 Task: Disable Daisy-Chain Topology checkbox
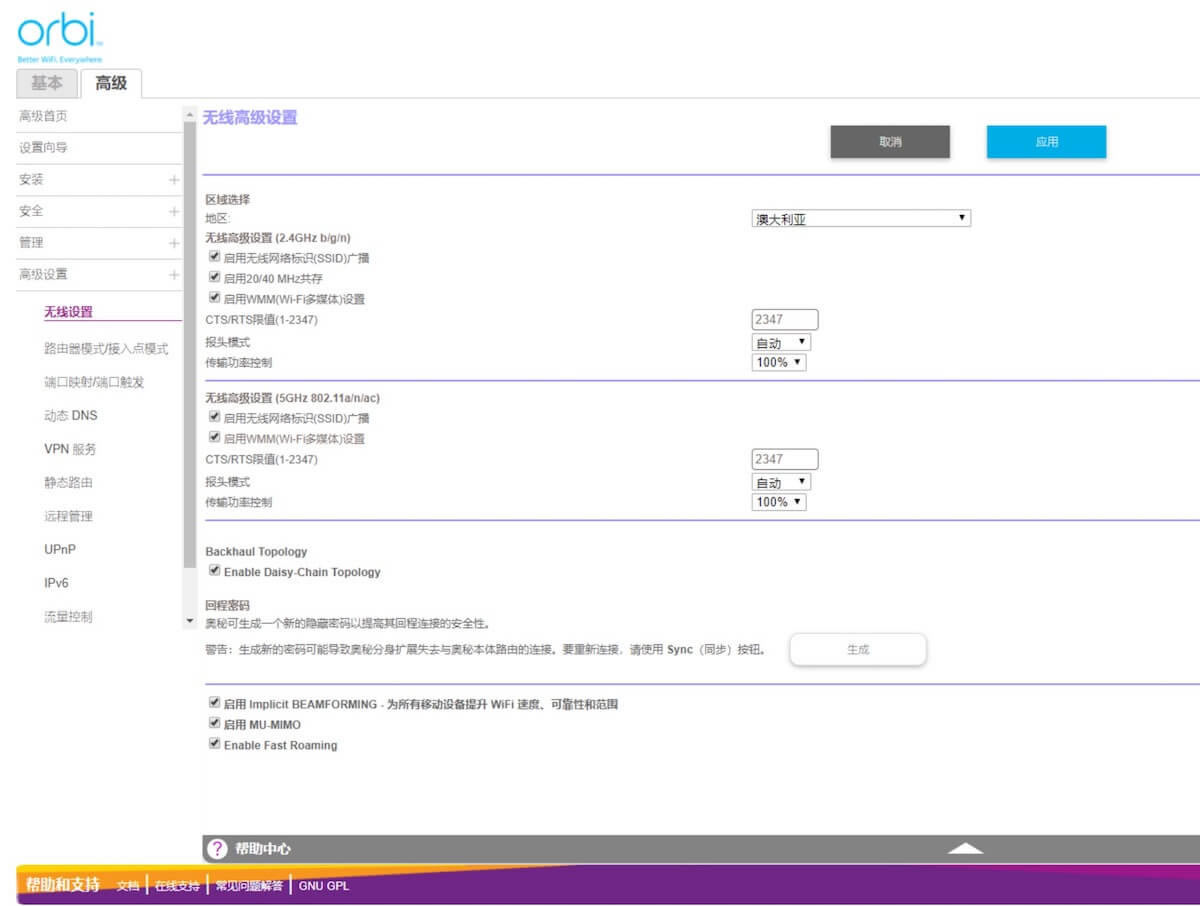[214, 571]
